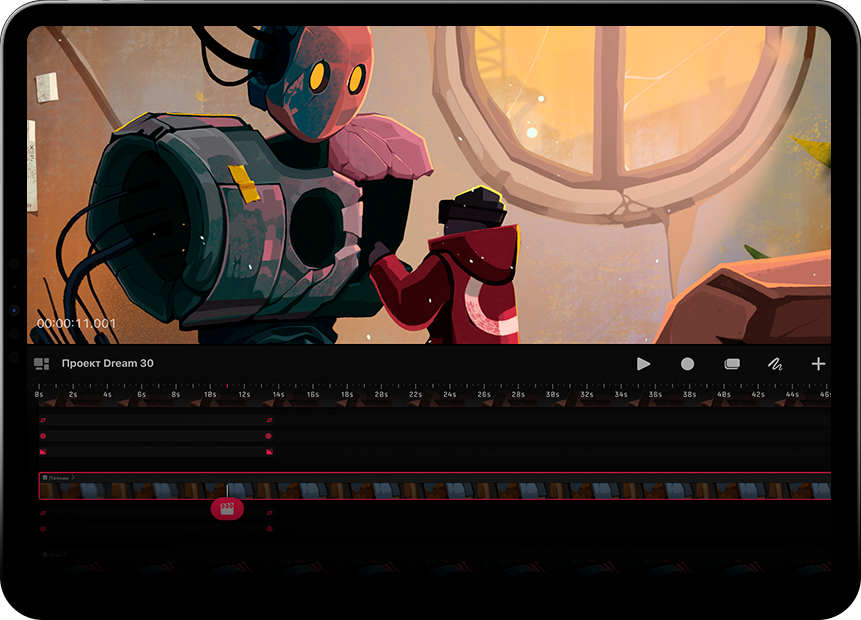Add new content with the plus icon
Screen dimensions: 861x620
(818, 364)
